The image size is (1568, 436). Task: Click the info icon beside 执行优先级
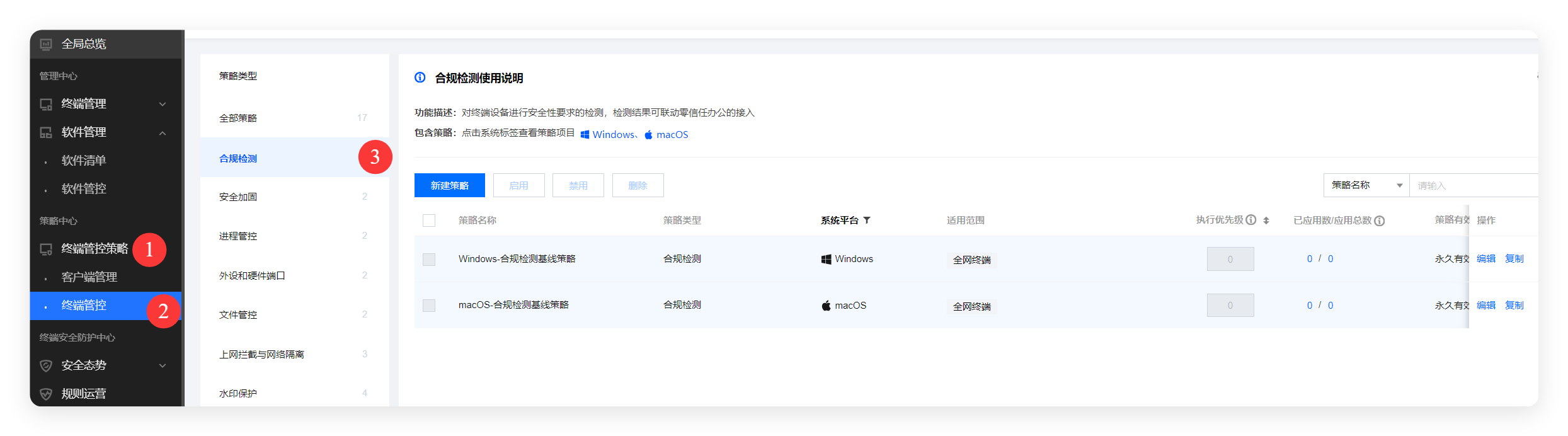1251,220
